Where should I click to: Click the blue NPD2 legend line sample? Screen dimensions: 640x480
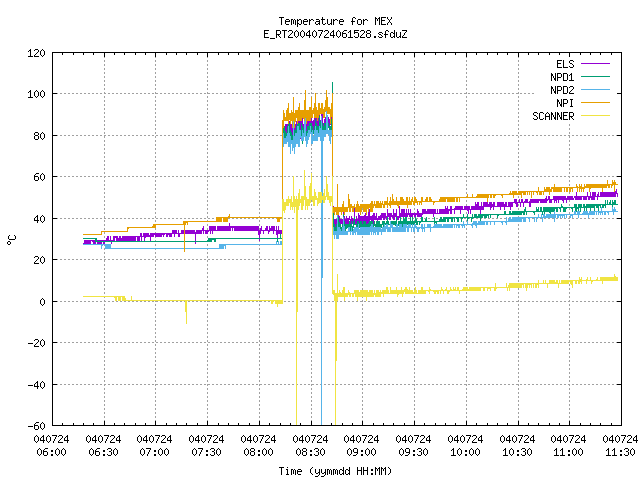595,90
